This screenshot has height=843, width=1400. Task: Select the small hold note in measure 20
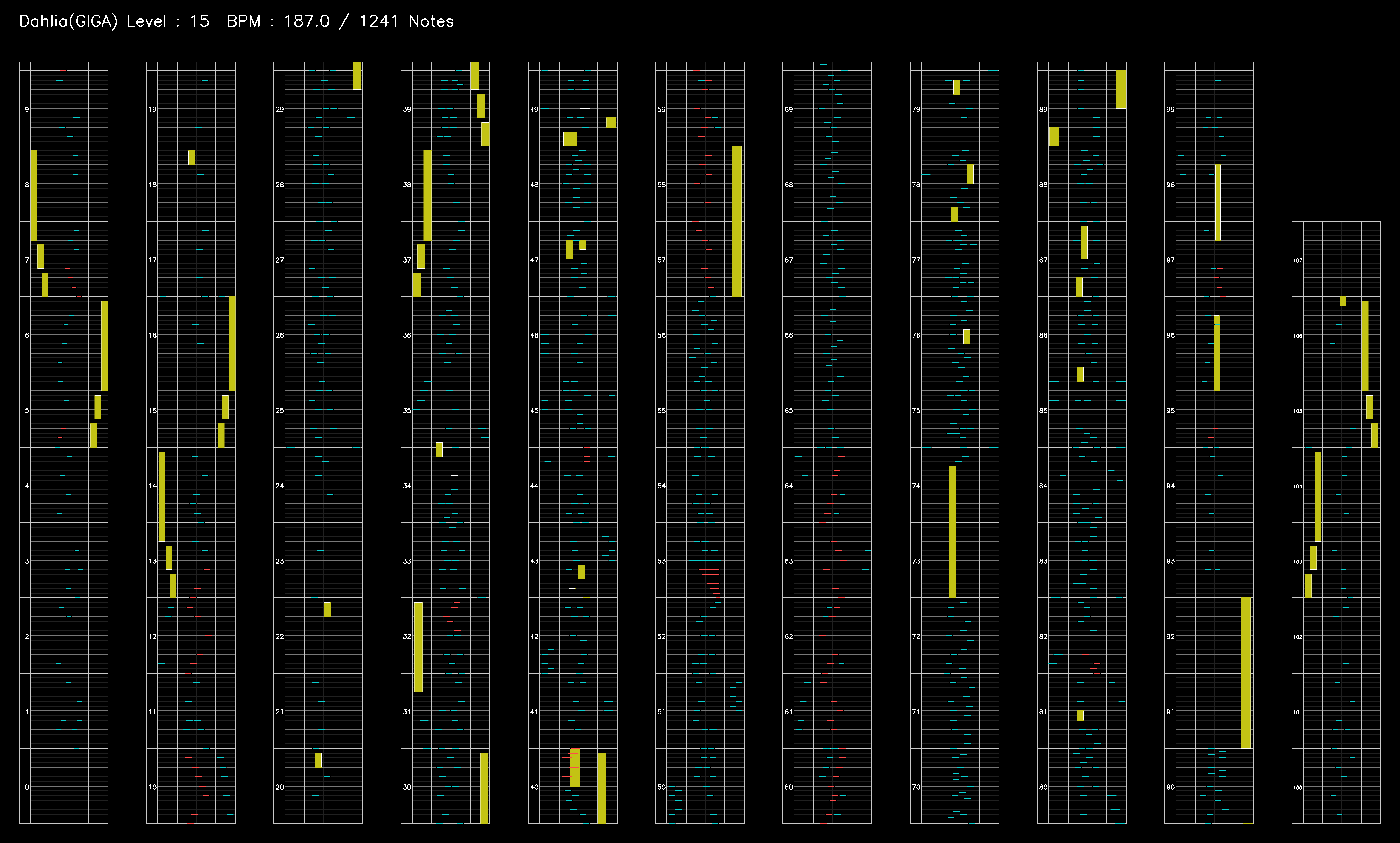point(319,760)
